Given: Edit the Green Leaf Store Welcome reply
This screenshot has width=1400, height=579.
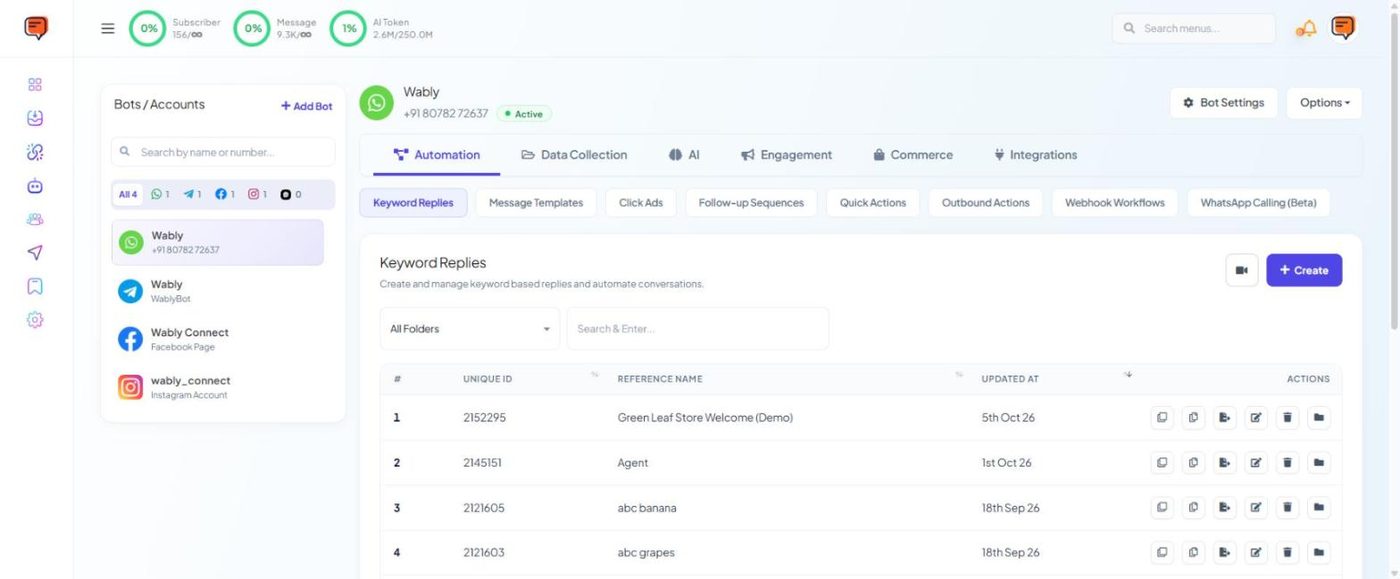Looking at the screenshot, I should coord(1256,417).
